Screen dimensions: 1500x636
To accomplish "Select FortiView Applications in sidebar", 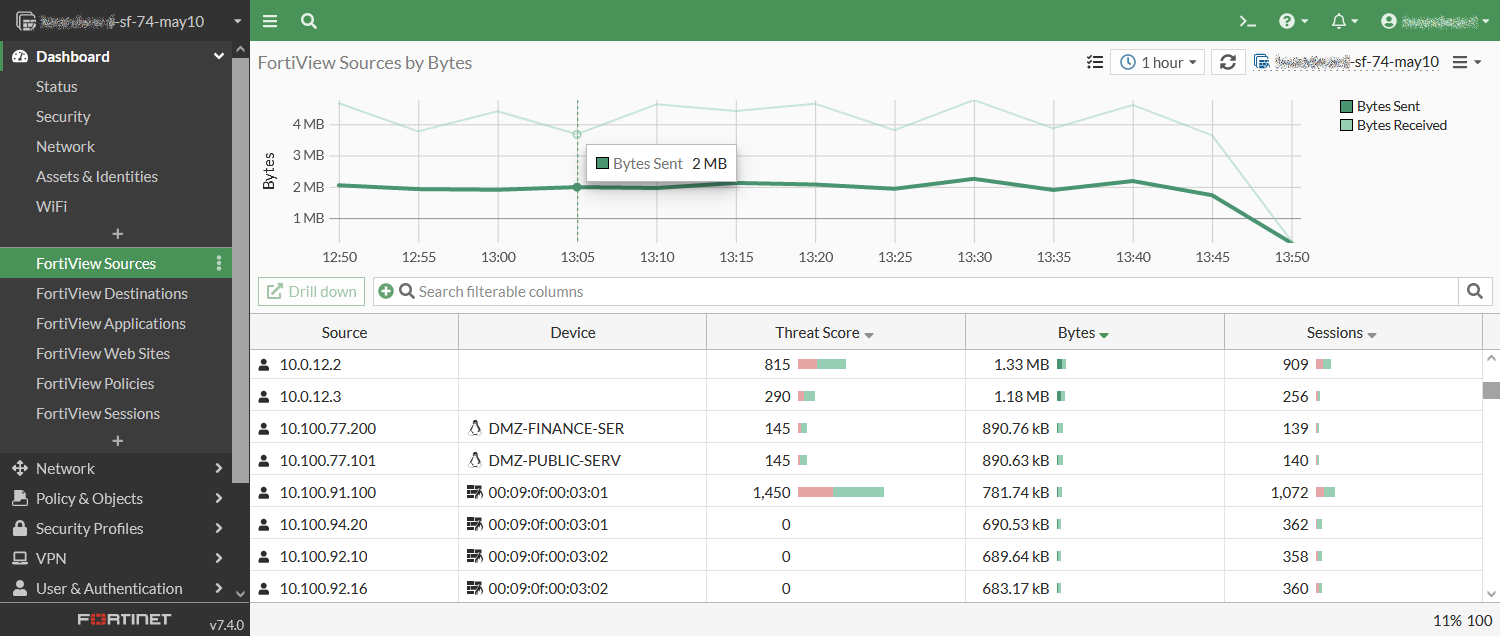I will (111, 324).
